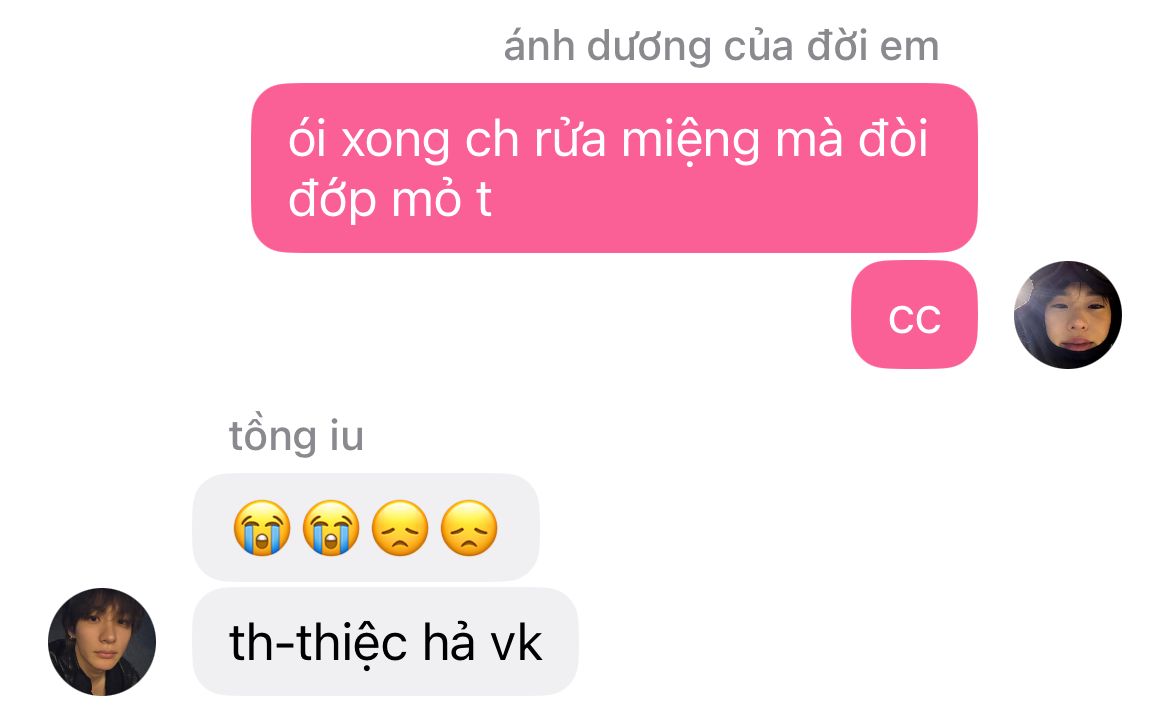Select the pink cc message bubble
1170x715 pixels.
pos(914,314)
